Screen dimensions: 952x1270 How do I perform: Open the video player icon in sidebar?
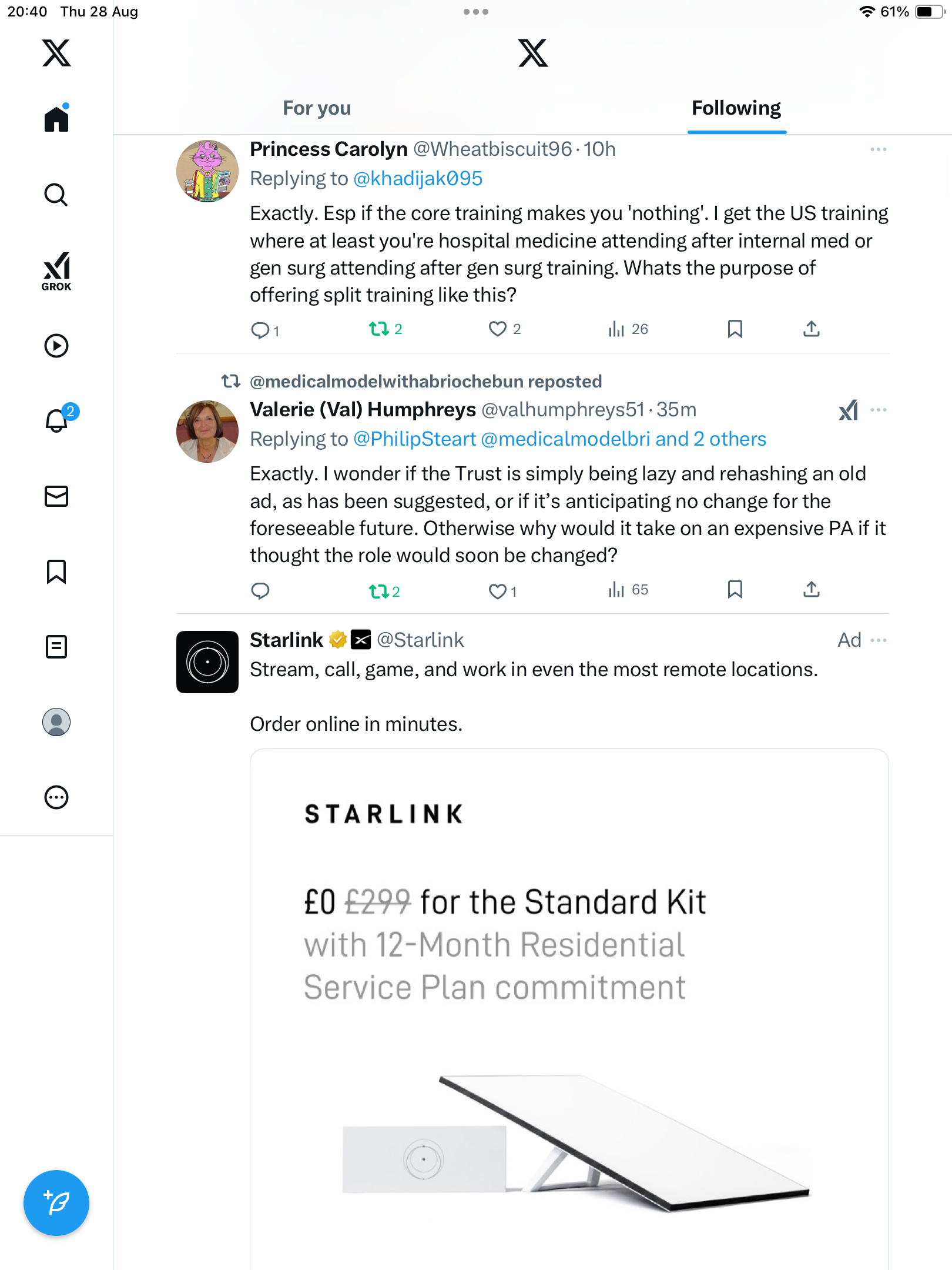click(x=56, y=346)
